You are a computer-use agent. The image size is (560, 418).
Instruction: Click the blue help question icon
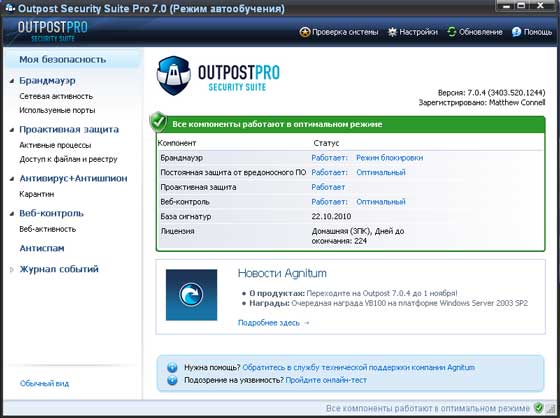516,32
